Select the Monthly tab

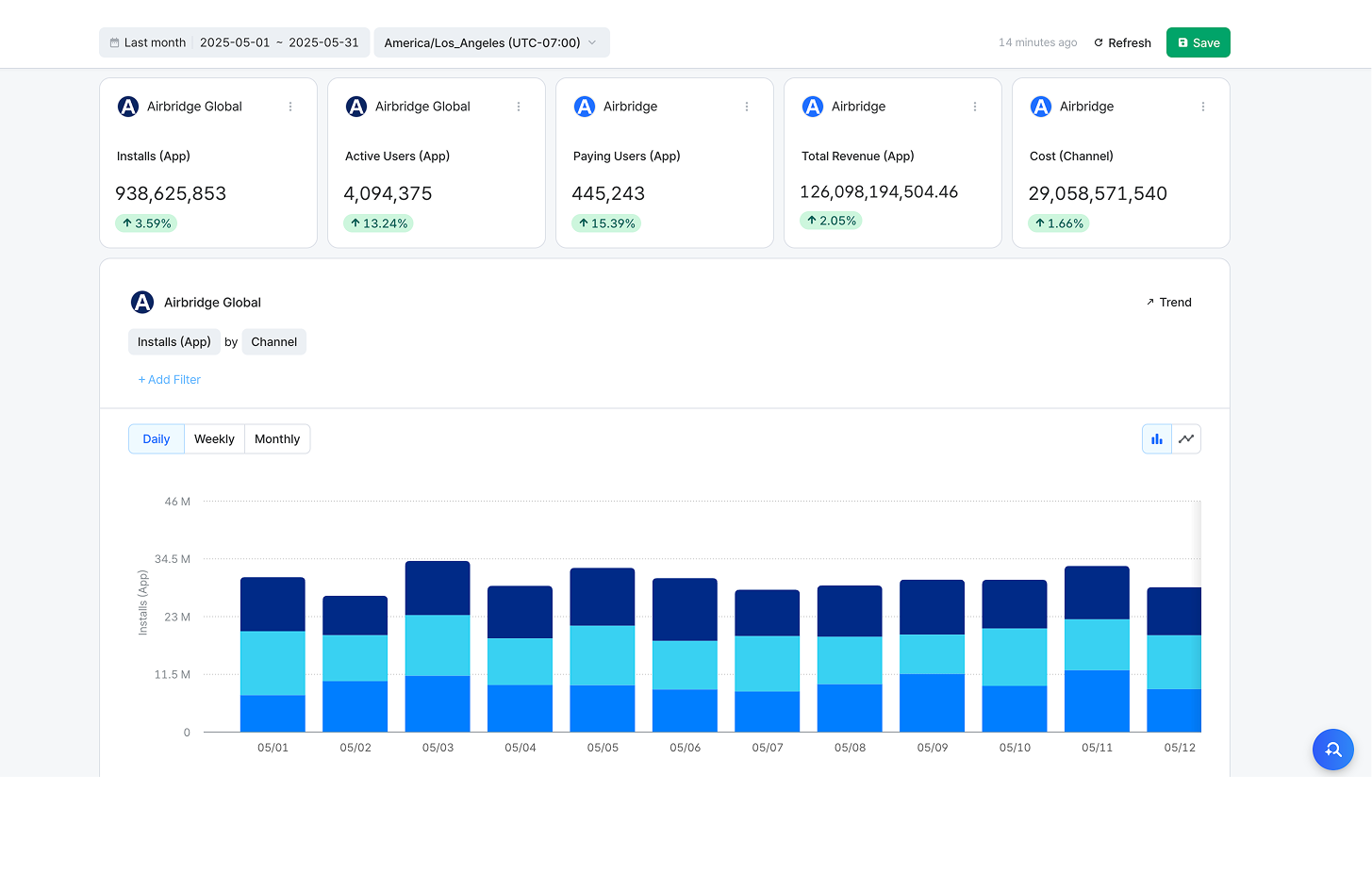[x=277, y=439]
